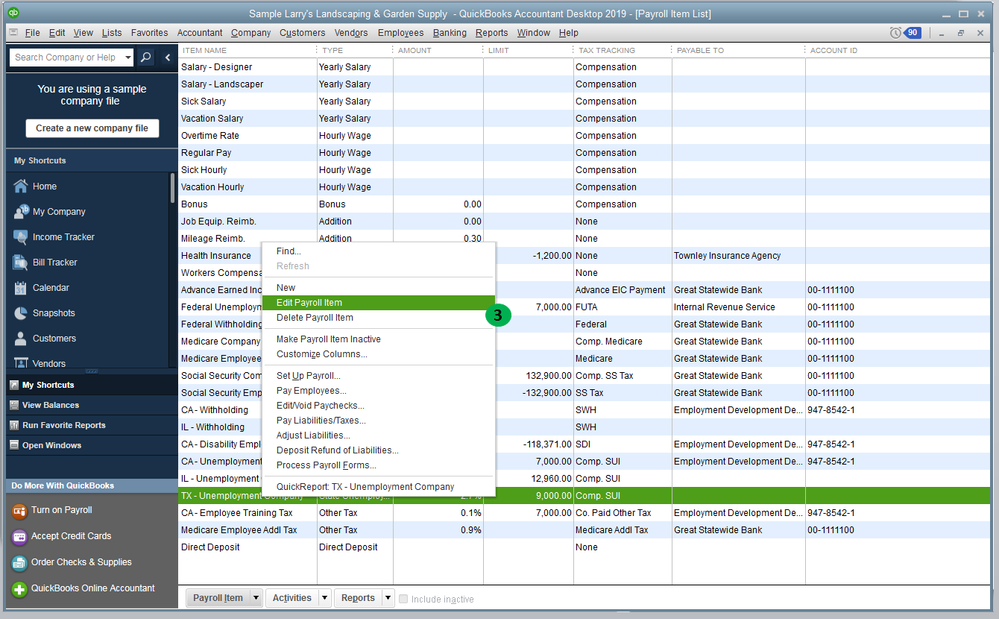Open the Reports dropdown at bottom
The height and width of the screenshot is (619, 999).
pyautogui.click(x=388, y=598)
